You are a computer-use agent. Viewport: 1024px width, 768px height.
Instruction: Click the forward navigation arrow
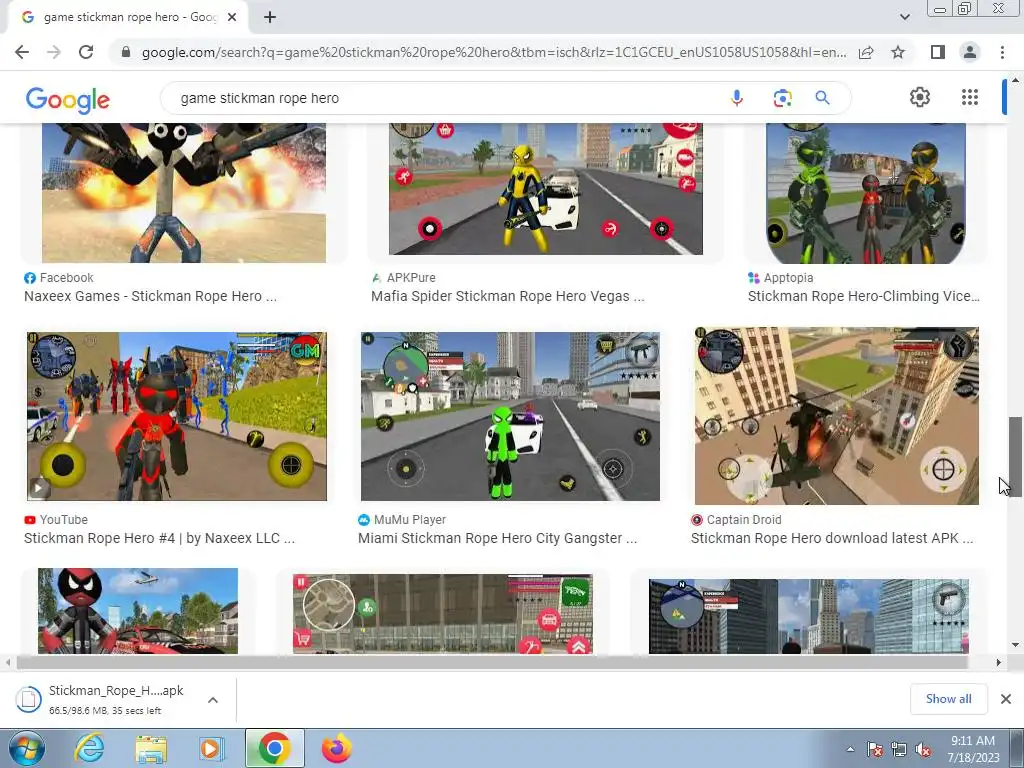click(x=54, y=52)
